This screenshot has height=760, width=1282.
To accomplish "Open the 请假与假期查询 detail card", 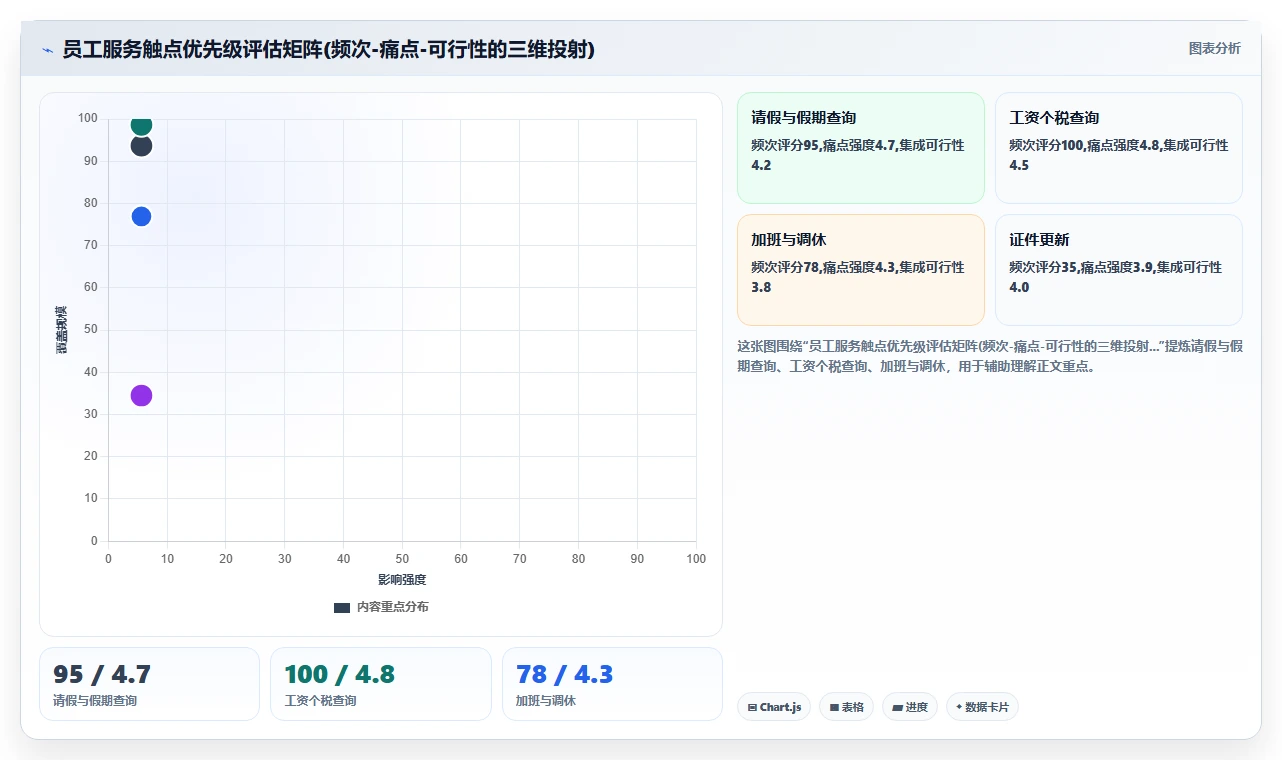I will point(861,148).
